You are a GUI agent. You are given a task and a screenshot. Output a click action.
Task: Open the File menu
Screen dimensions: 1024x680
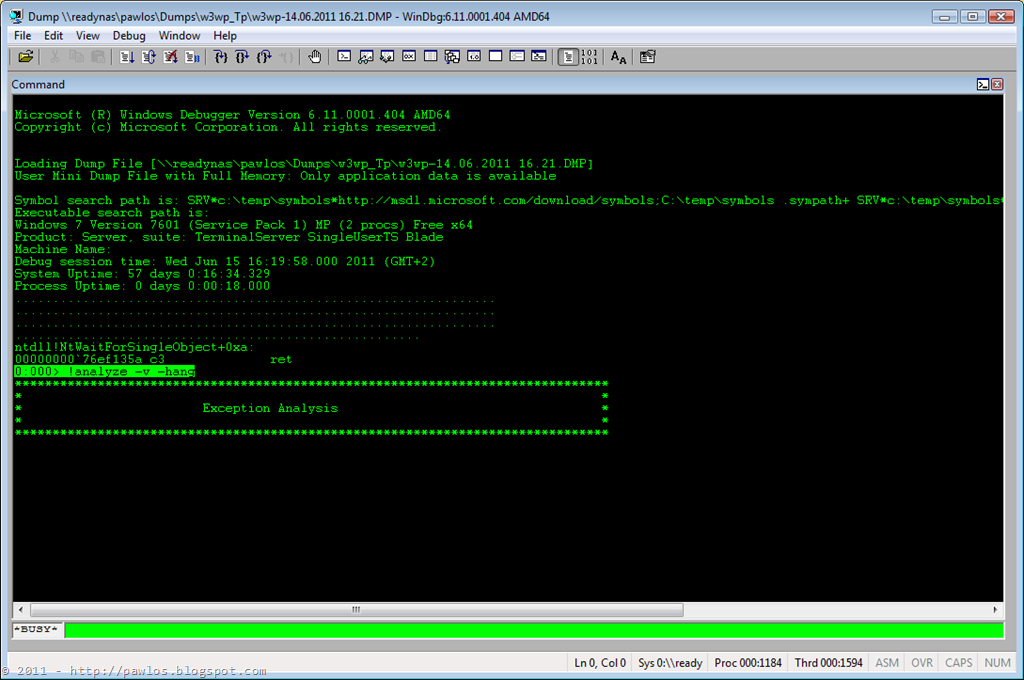click(23, 35)
